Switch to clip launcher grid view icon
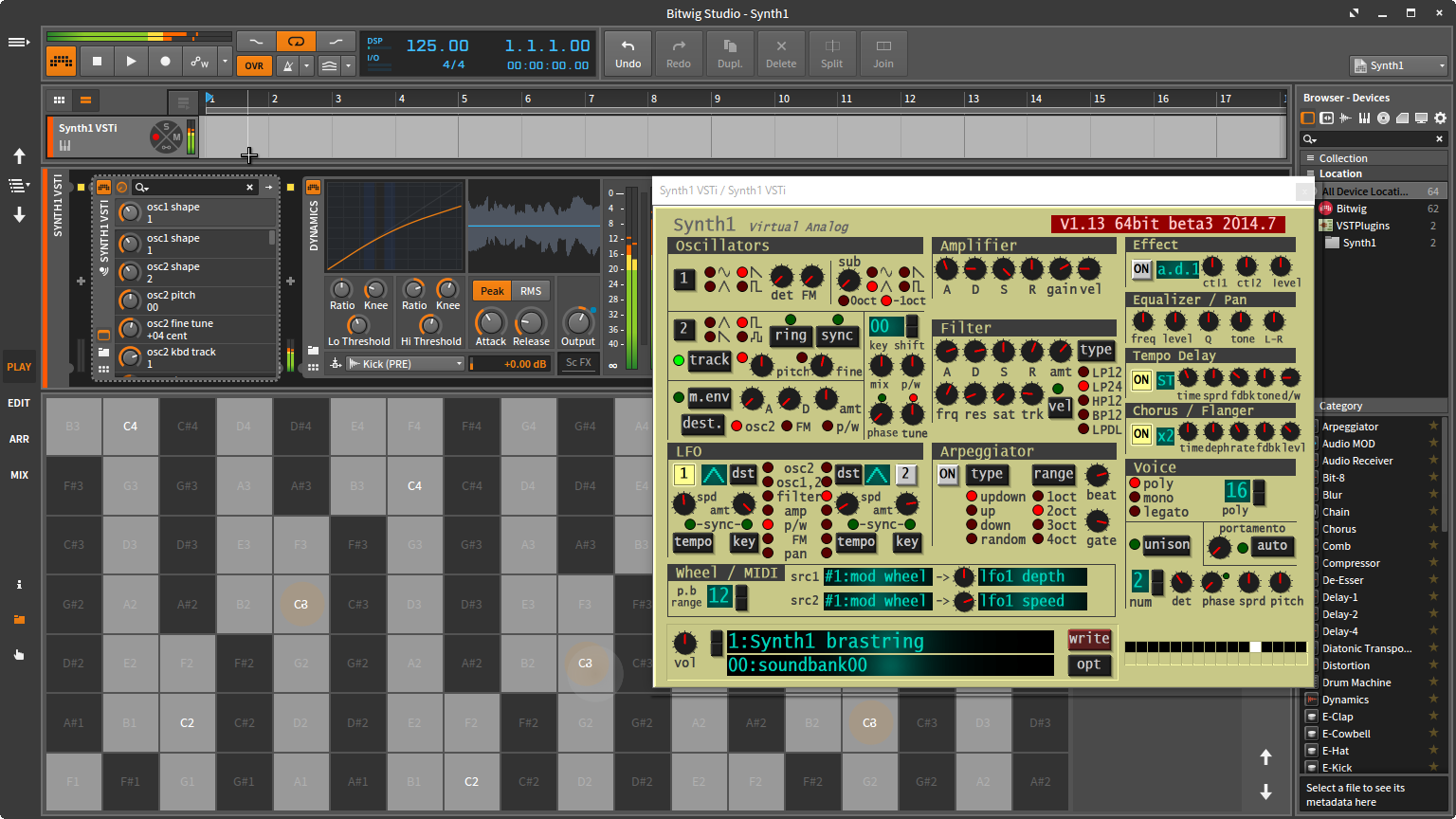1456x819 pixels. [x=60, y=100]
